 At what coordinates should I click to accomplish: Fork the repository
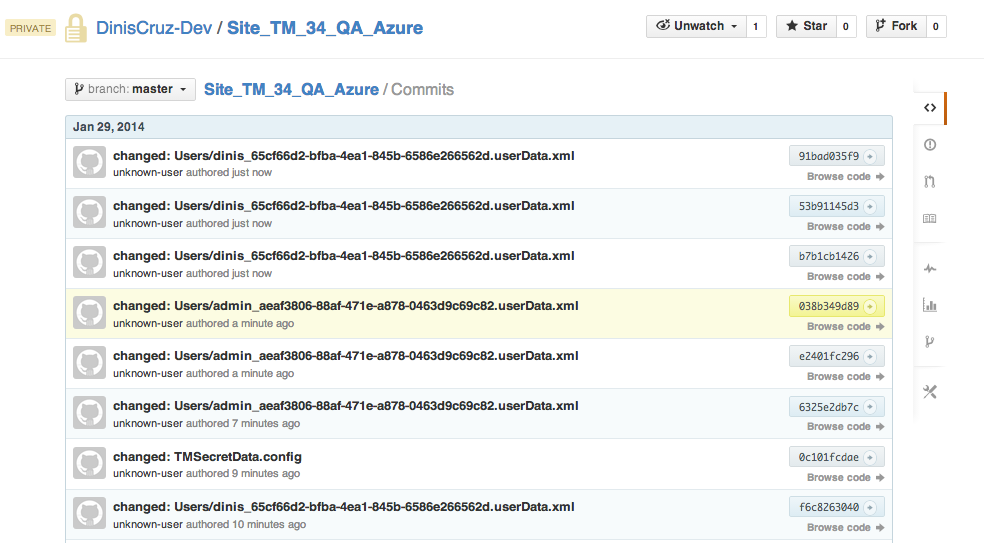coord(895,26)
